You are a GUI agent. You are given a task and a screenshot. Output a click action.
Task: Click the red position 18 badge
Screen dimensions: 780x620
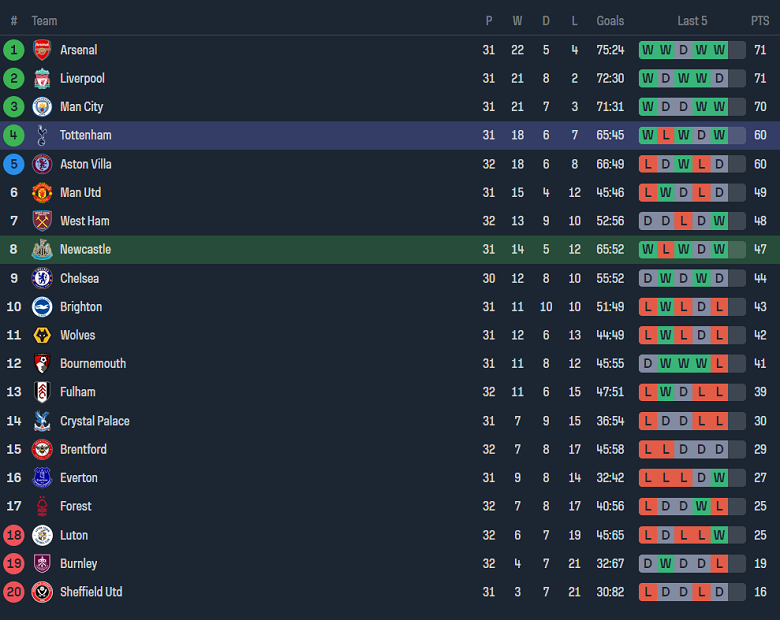click(14, 535)
